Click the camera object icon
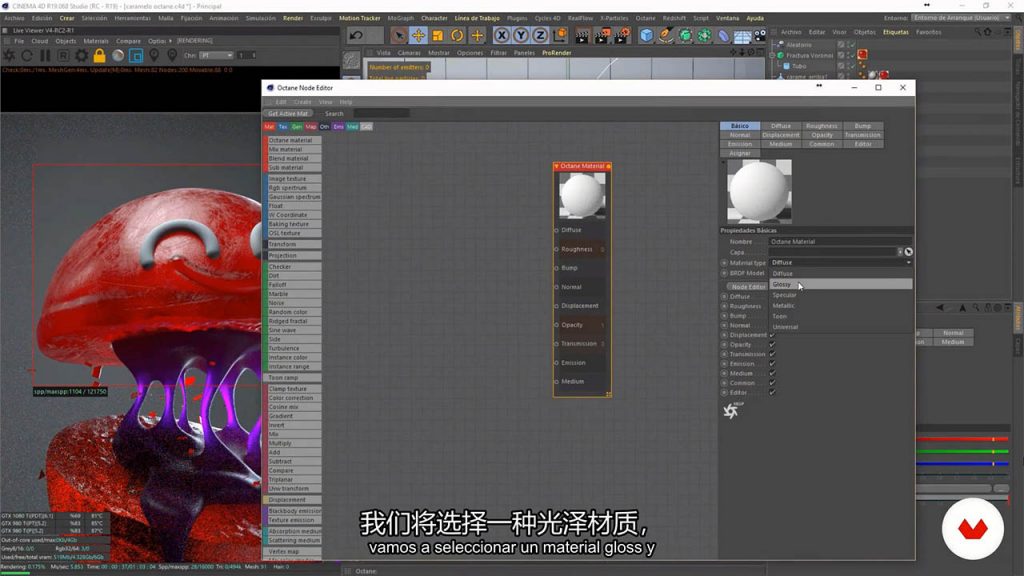 pyautogui.click(x=760, y=35)
